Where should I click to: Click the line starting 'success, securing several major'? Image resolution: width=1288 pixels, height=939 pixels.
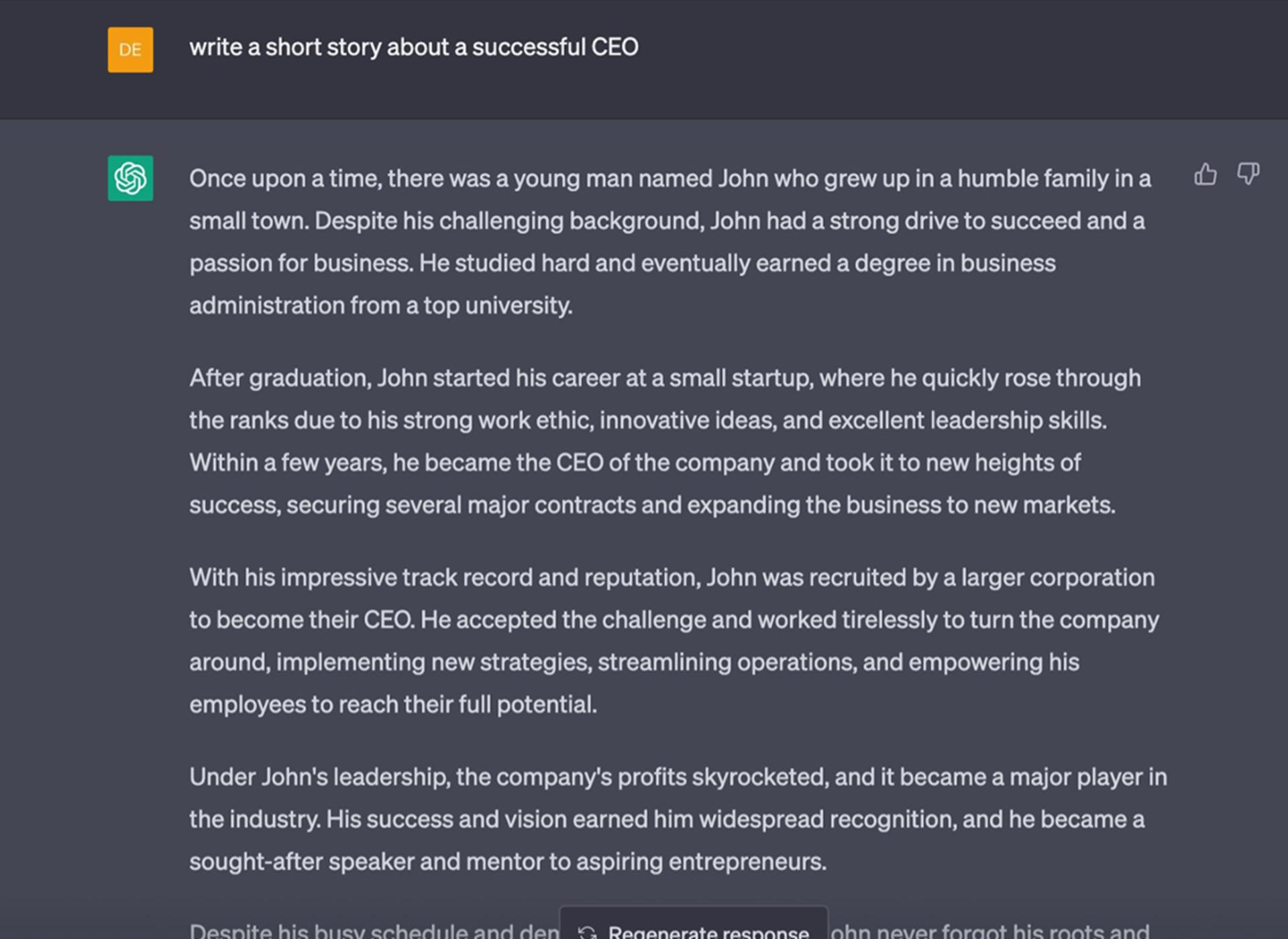652,505
